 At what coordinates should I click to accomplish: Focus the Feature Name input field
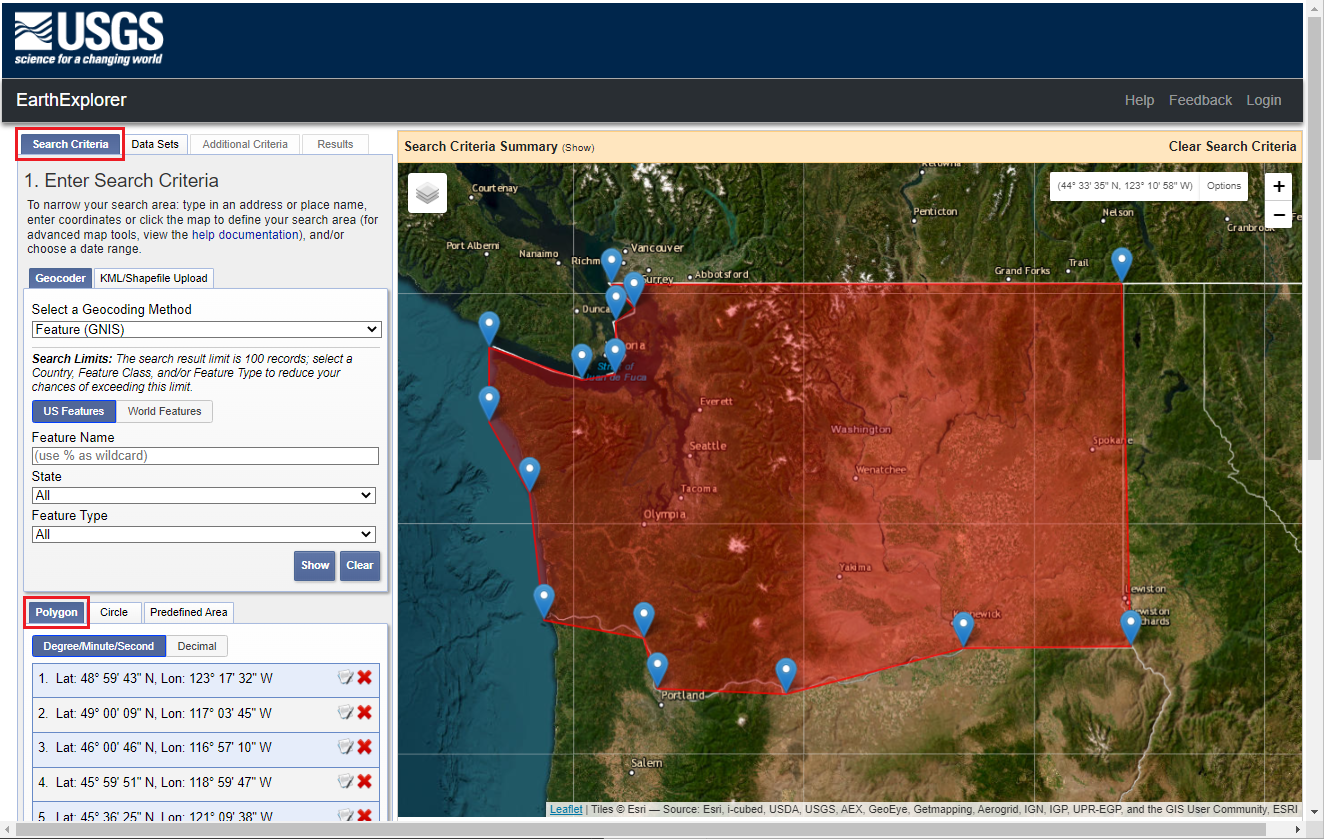(205, 456)
